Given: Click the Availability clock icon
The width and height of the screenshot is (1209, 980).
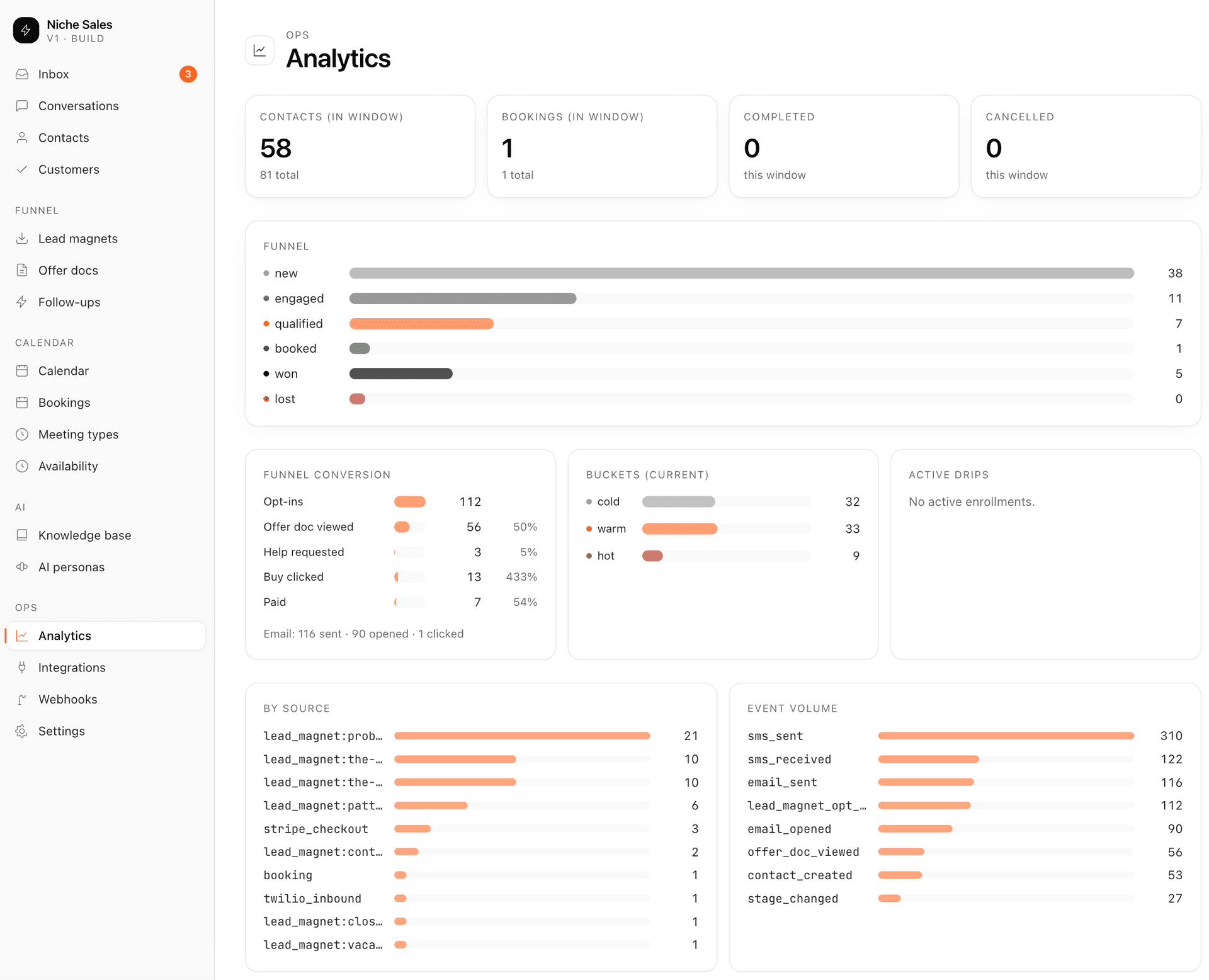Looking at the screenshot, I should click(22, 466).
